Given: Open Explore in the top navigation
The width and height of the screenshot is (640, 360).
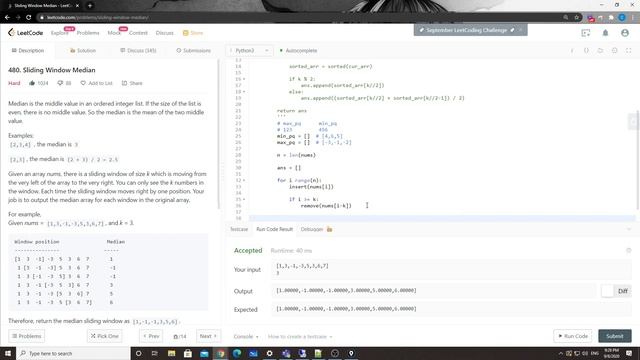Looking at the screenshot, I should coord(60,33).
